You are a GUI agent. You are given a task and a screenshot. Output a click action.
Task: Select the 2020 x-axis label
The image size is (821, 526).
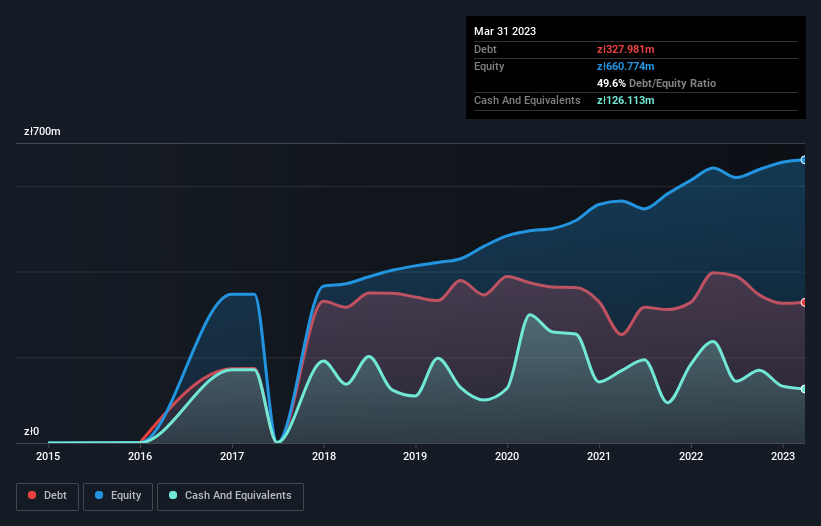[507, 456]
